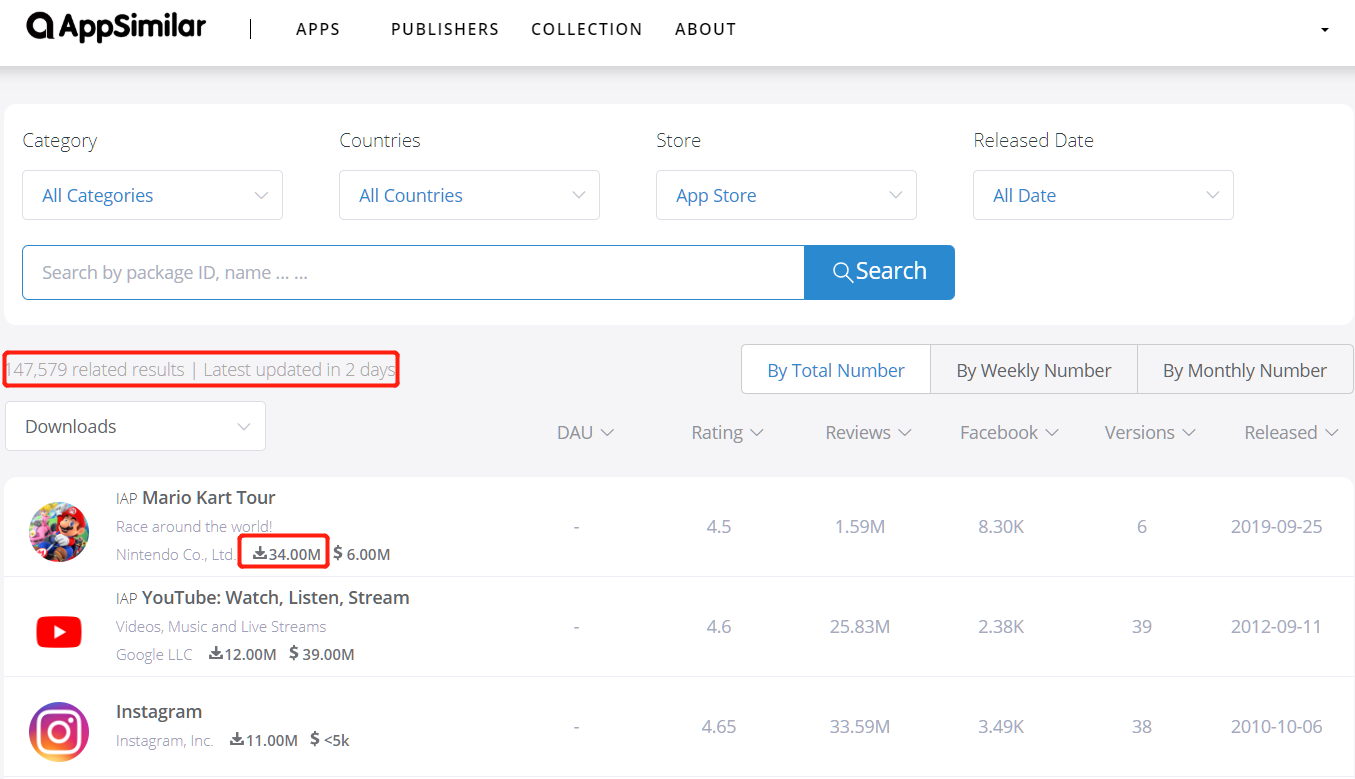Open the account menu caret in header
The image size is (1355, 779).
tap(1325, 30)
